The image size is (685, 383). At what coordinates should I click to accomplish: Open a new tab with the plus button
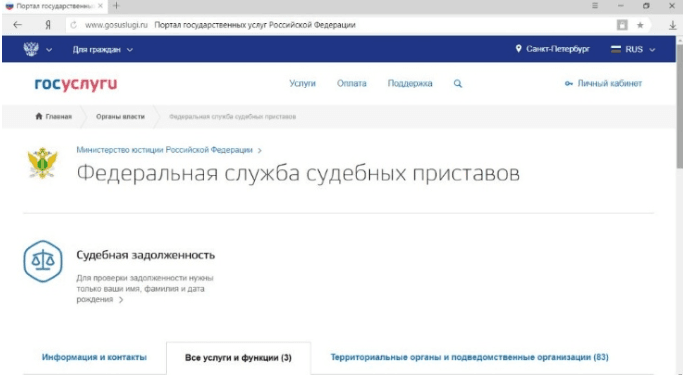(116, 6)
